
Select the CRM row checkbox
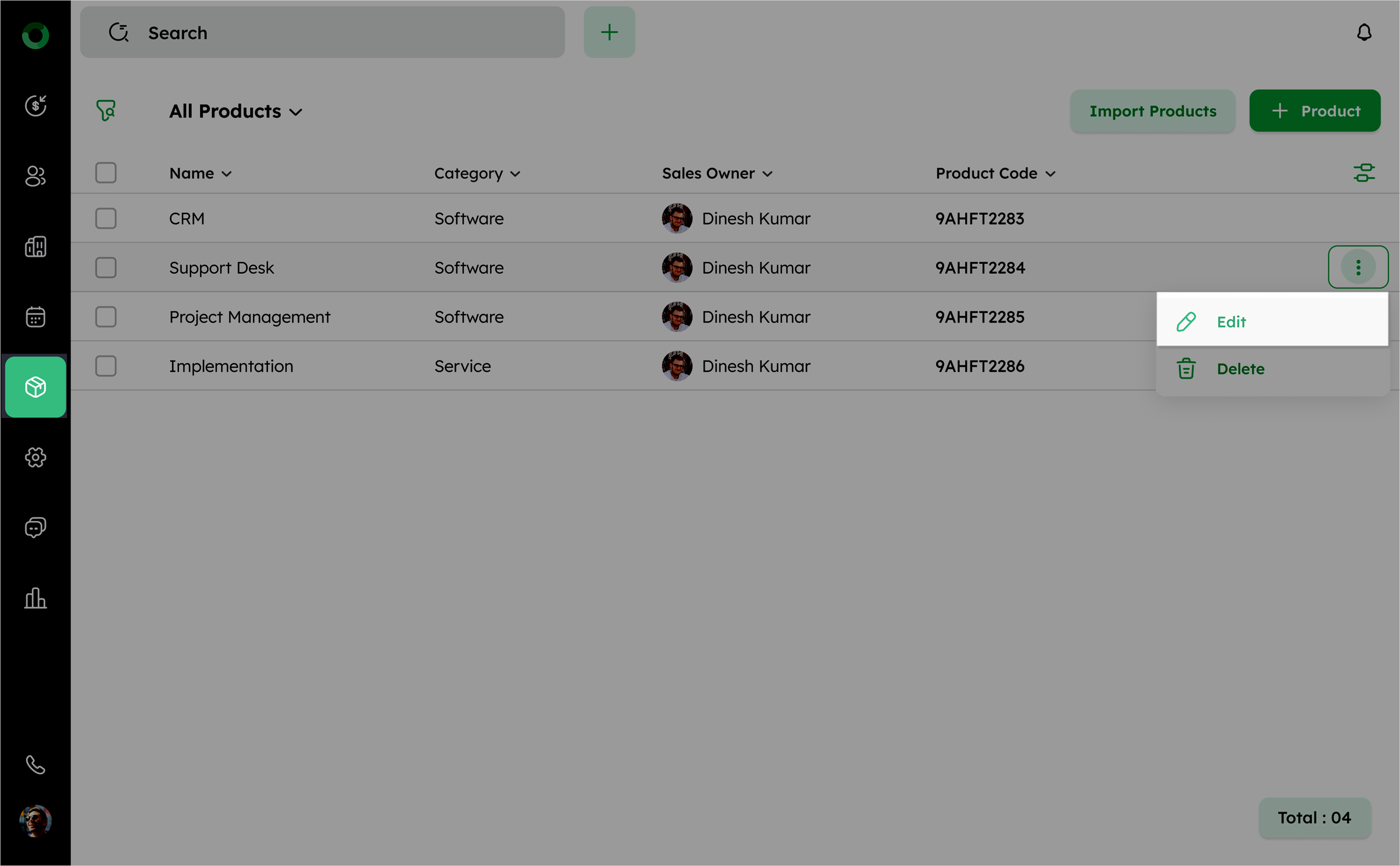106,218
